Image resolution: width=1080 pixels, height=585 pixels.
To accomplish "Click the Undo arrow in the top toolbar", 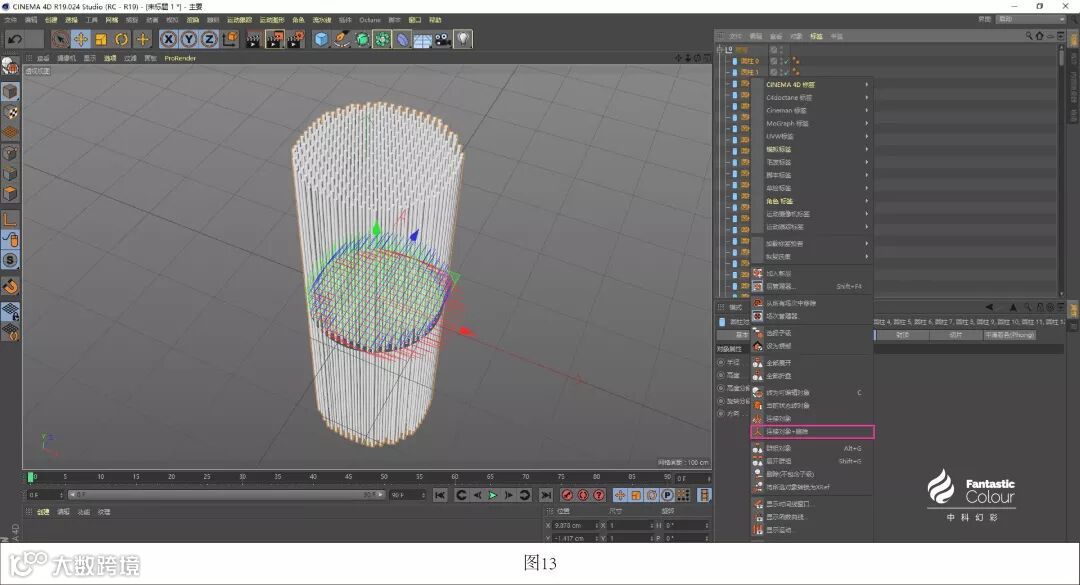I will tap(15, 39).
